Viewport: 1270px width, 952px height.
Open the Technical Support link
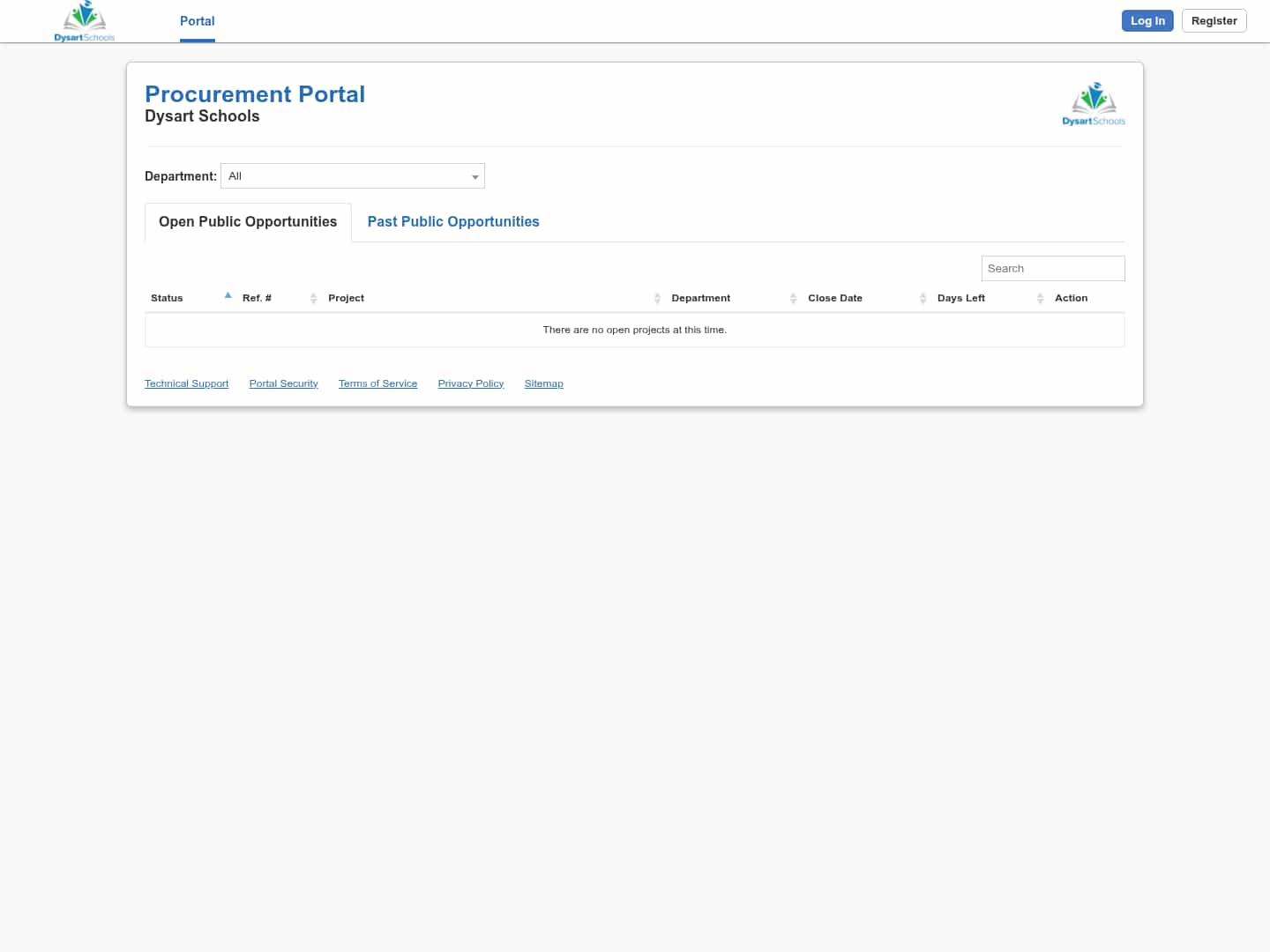pos(186,383)
